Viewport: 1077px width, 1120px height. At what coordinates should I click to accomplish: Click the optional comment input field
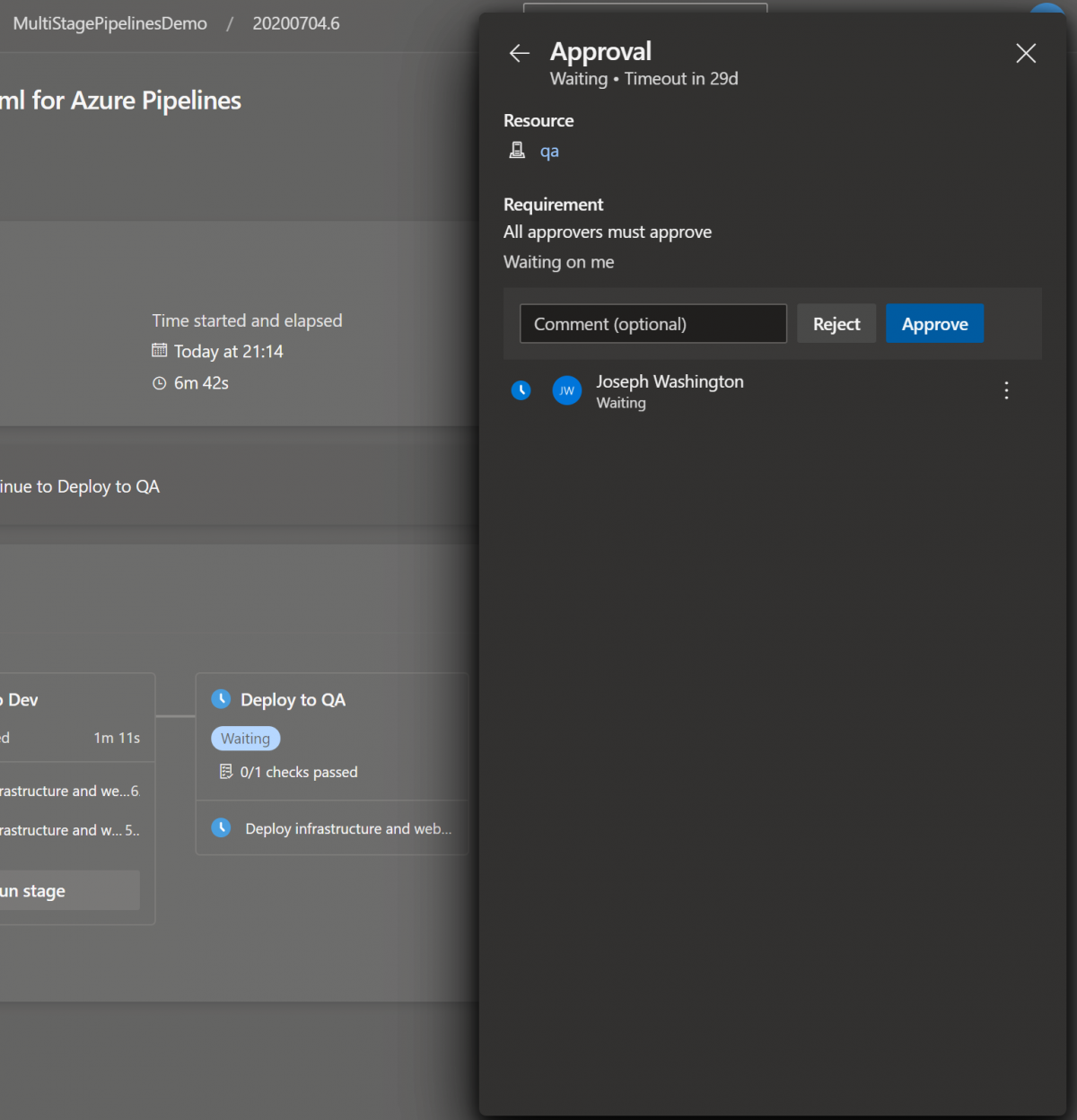click(x=652, y=323)
